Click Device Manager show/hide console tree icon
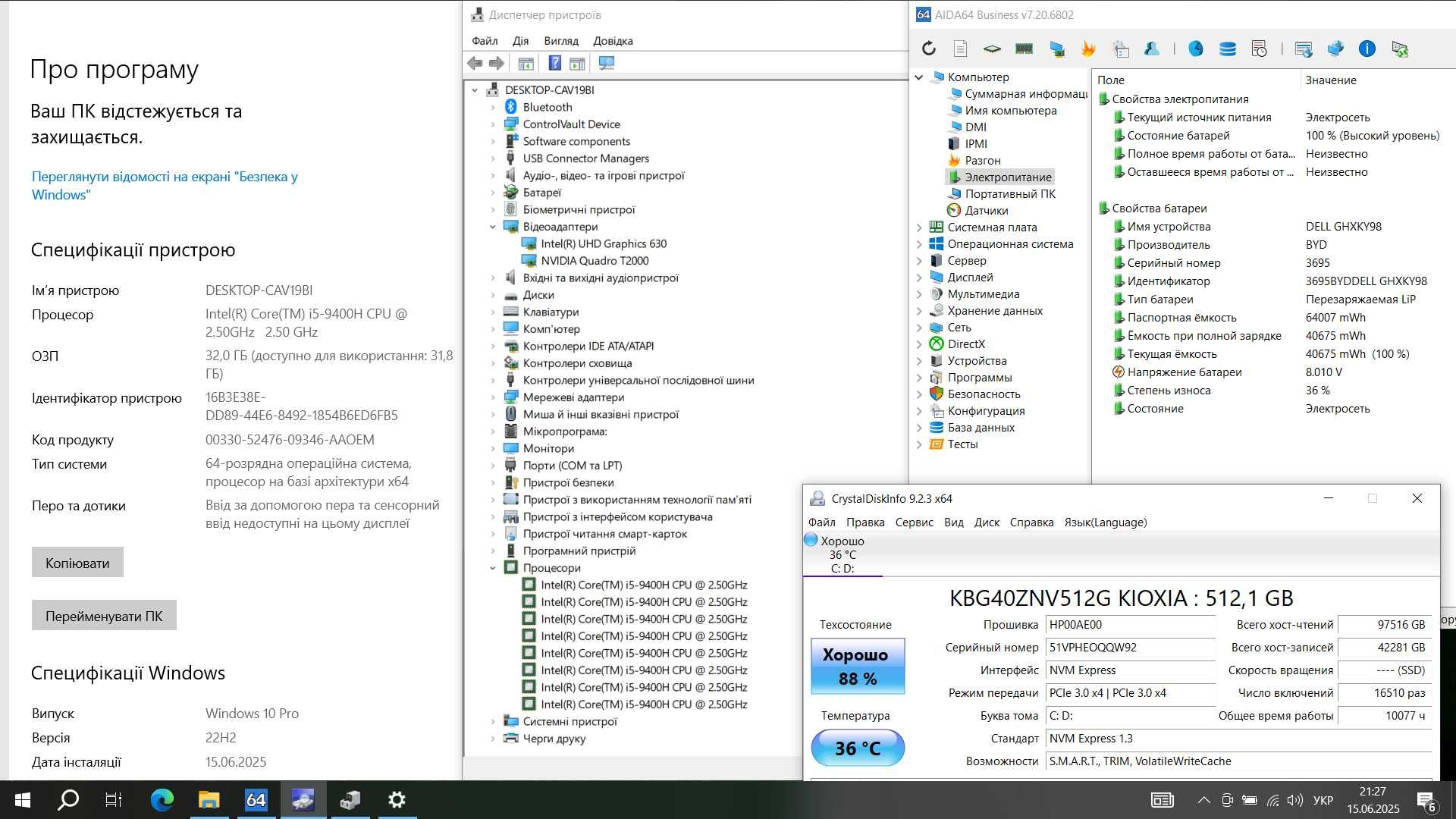Image resolution: width=1456 pixels, height=819 pixels. click(526, 64)
